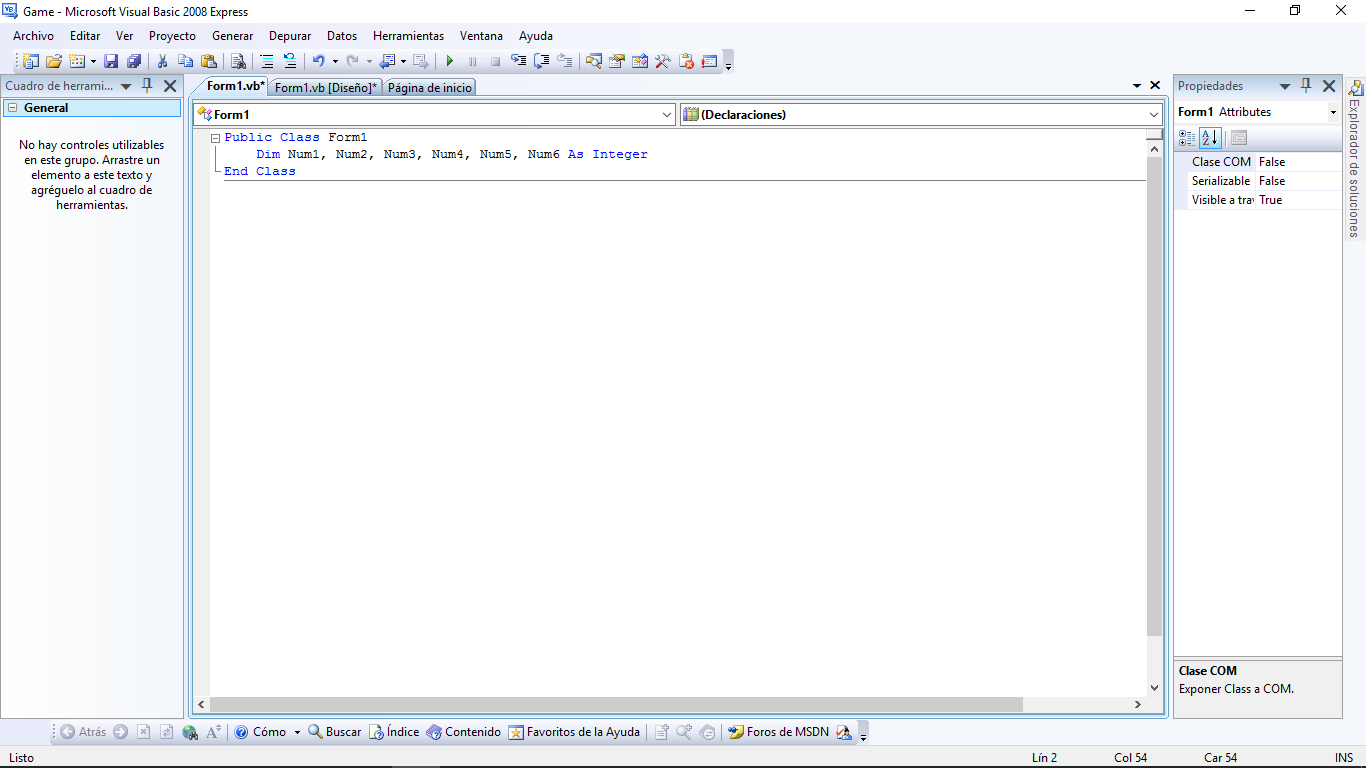Switch properties to Categorized view
This screenshot has width=1366, height=768.
click(x=1187, y=138)
